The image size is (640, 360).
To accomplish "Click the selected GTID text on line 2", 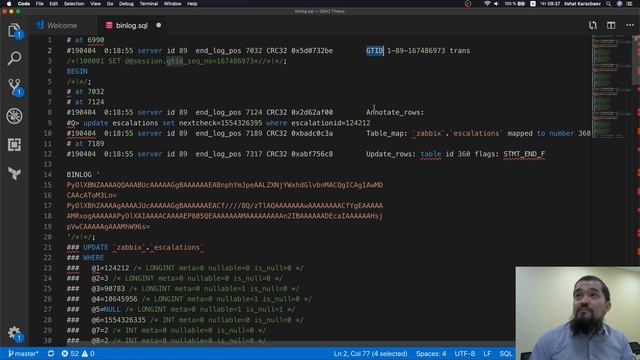I will [374, 51].
